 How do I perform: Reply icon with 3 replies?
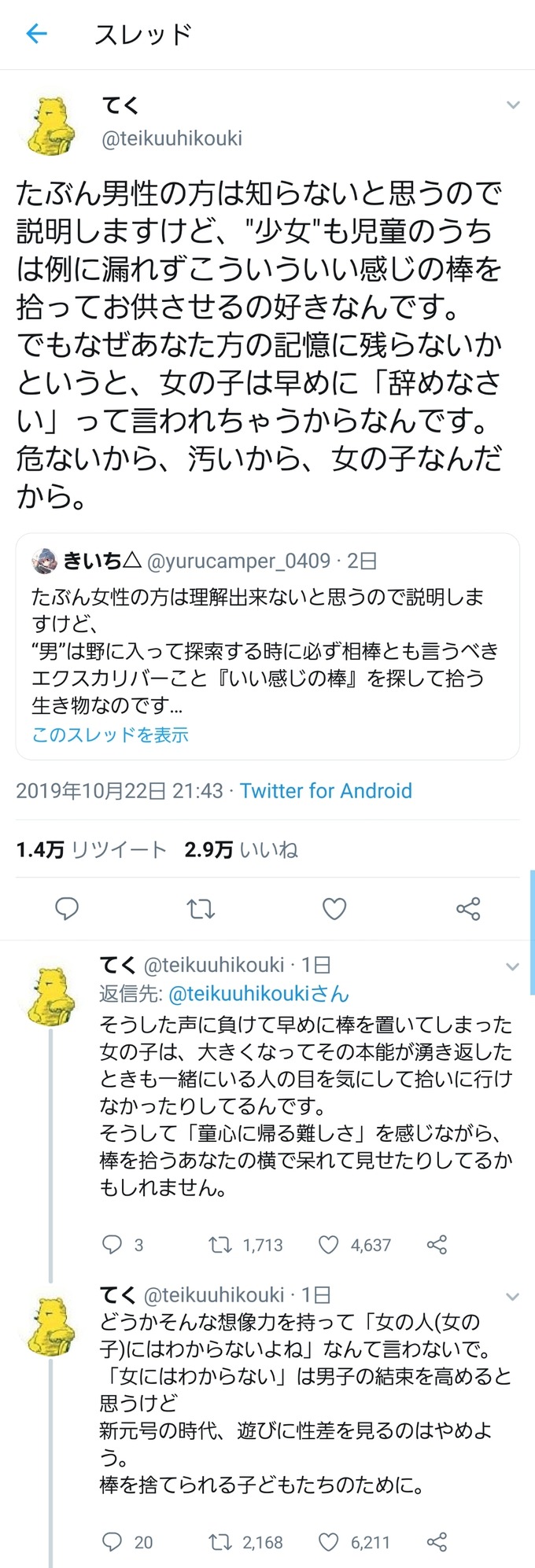coord(113,1244)
